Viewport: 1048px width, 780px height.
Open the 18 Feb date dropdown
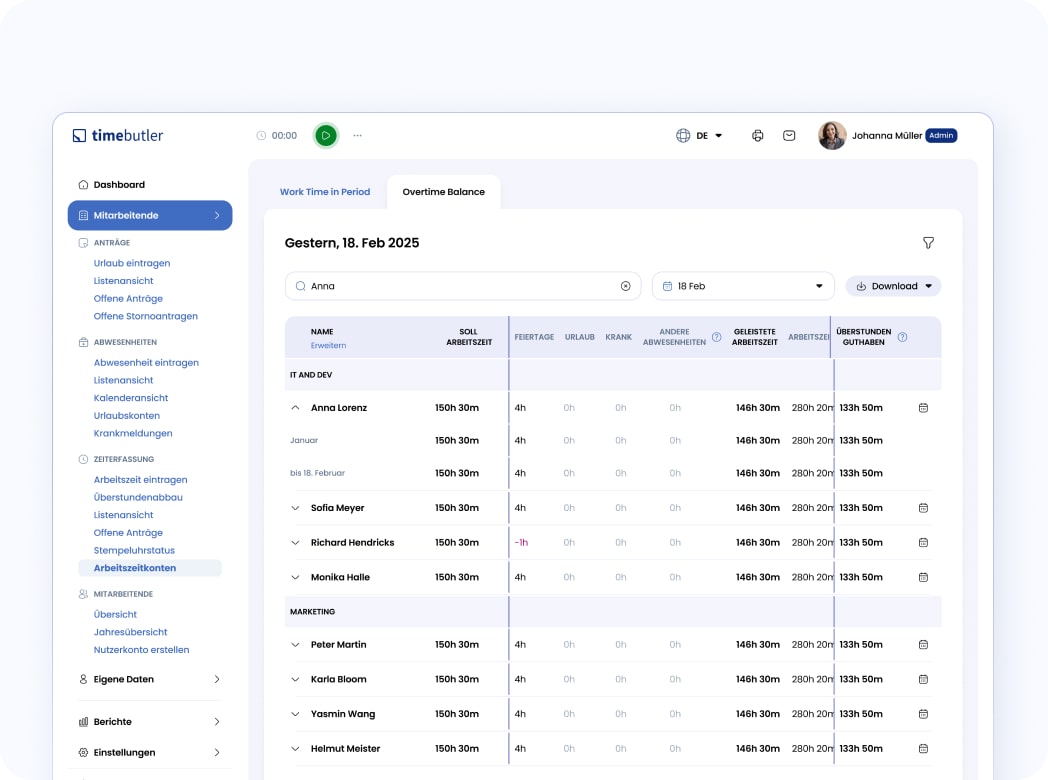click(743, 286)
